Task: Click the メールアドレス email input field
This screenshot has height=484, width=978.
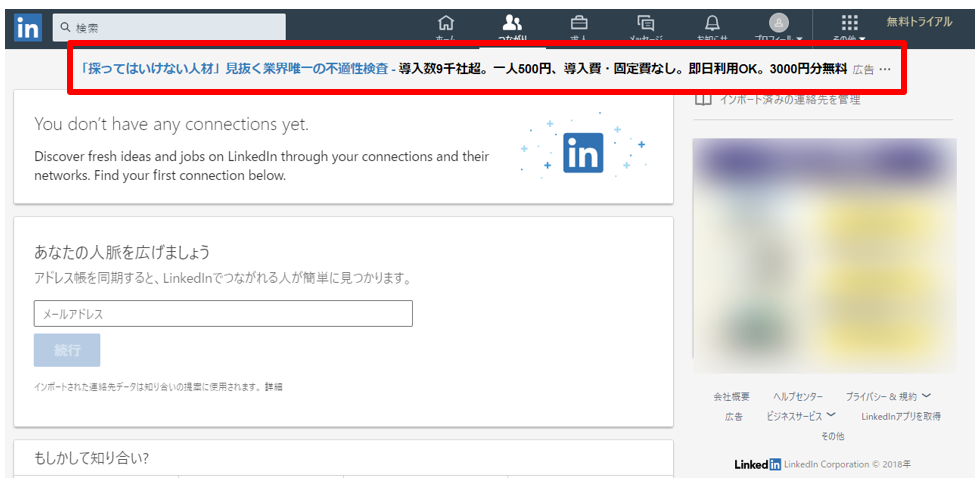Action: point(223,314)
